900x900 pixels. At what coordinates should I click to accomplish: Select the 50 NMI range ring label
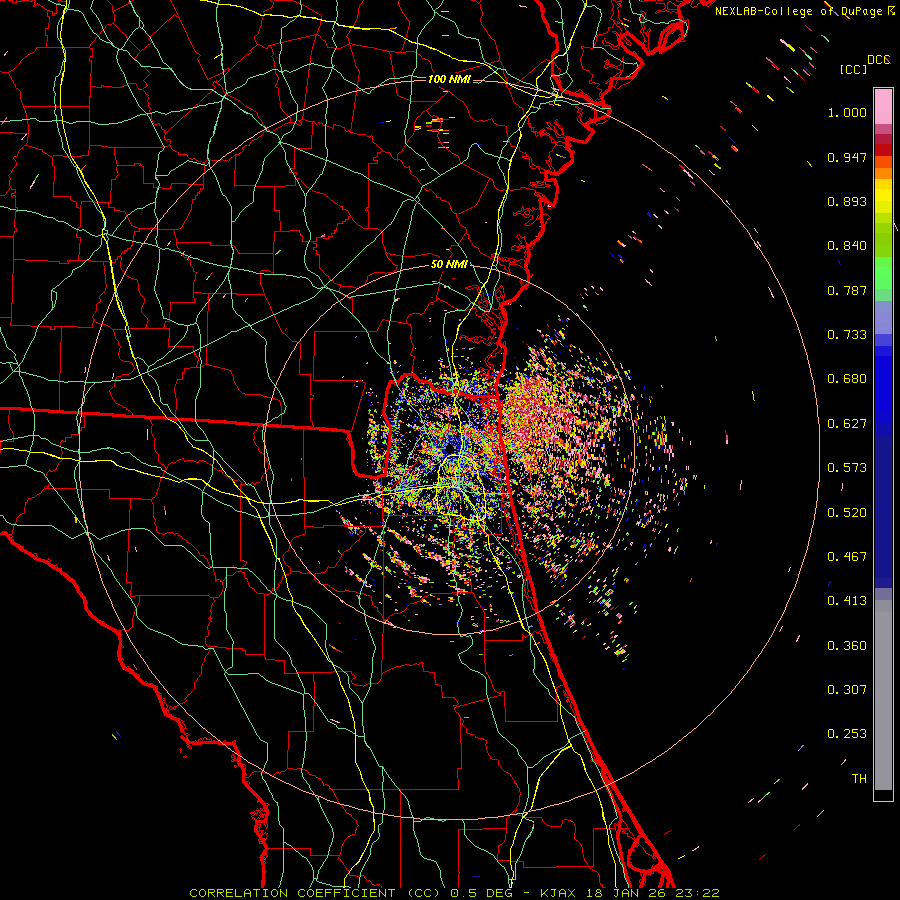[449, 264]
